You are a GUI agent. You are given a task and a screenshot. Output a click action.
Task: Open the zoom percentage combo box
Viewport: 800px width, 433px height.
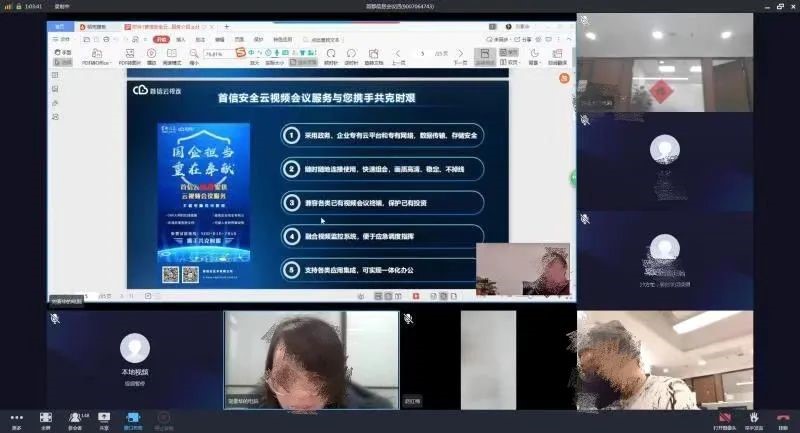pyautogui.click(x=218, y=54)
